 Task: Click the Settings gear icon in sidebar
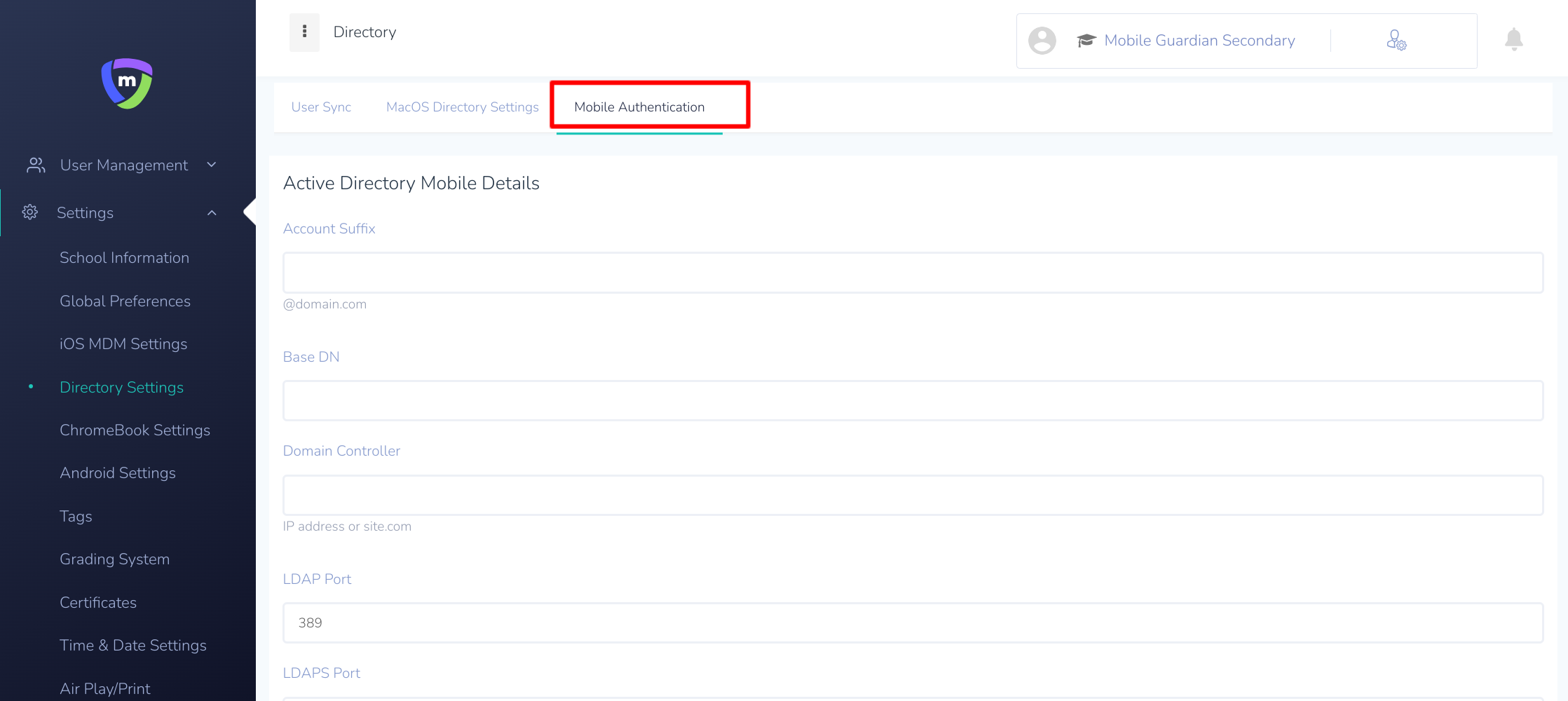click(x=29, y=212)
